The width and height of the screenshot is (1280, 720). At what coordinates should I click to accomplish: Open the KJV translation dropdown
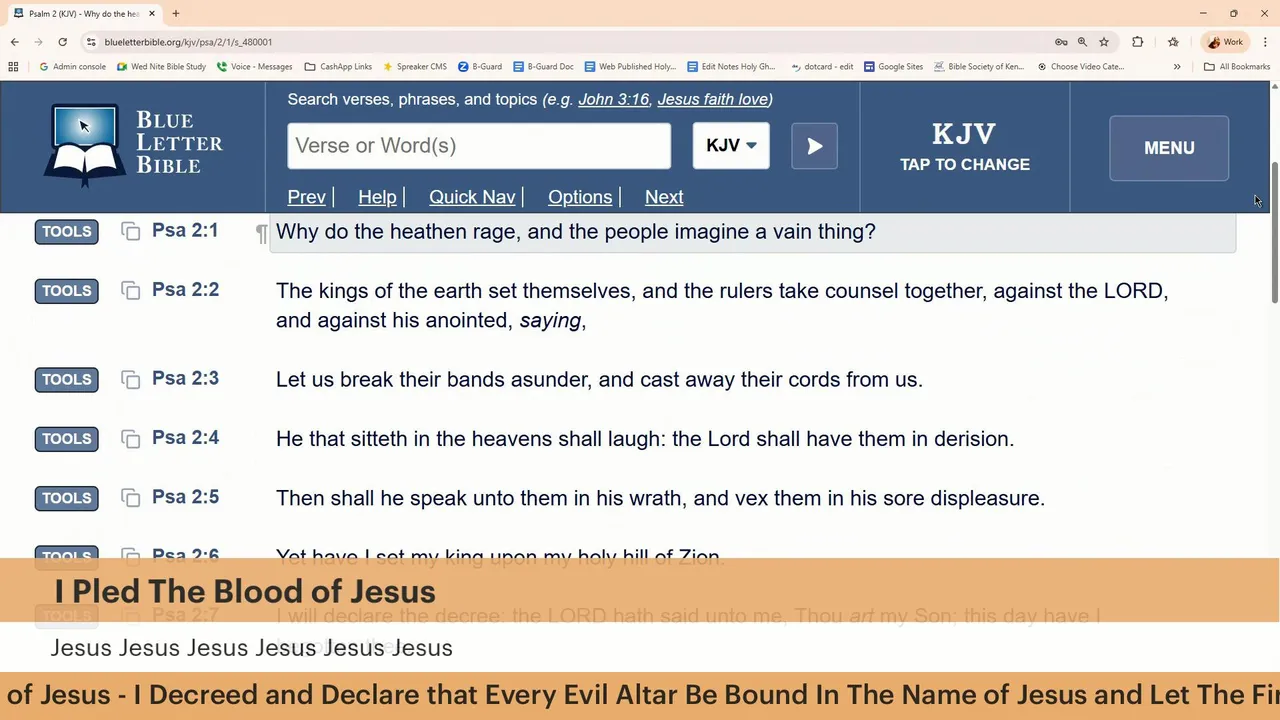[731, 146]
